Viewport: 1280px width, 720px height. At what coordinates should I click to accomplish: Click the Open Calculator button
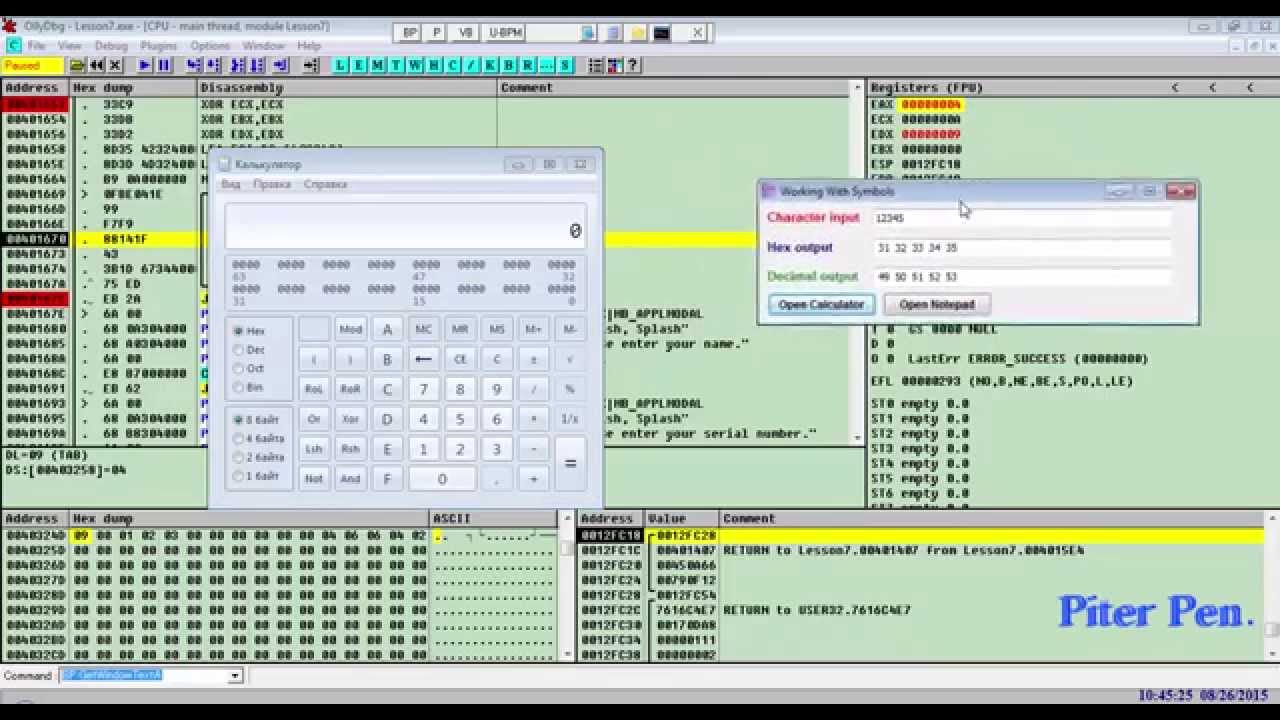(x=821, y=304)
